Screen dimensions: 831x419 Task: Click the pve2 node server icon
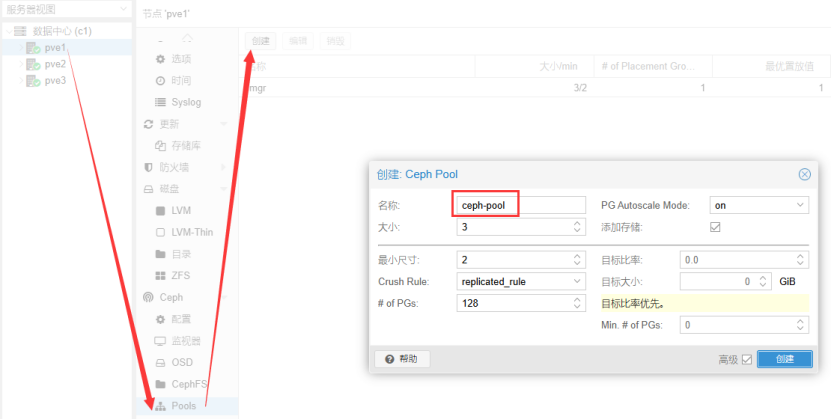33,64
